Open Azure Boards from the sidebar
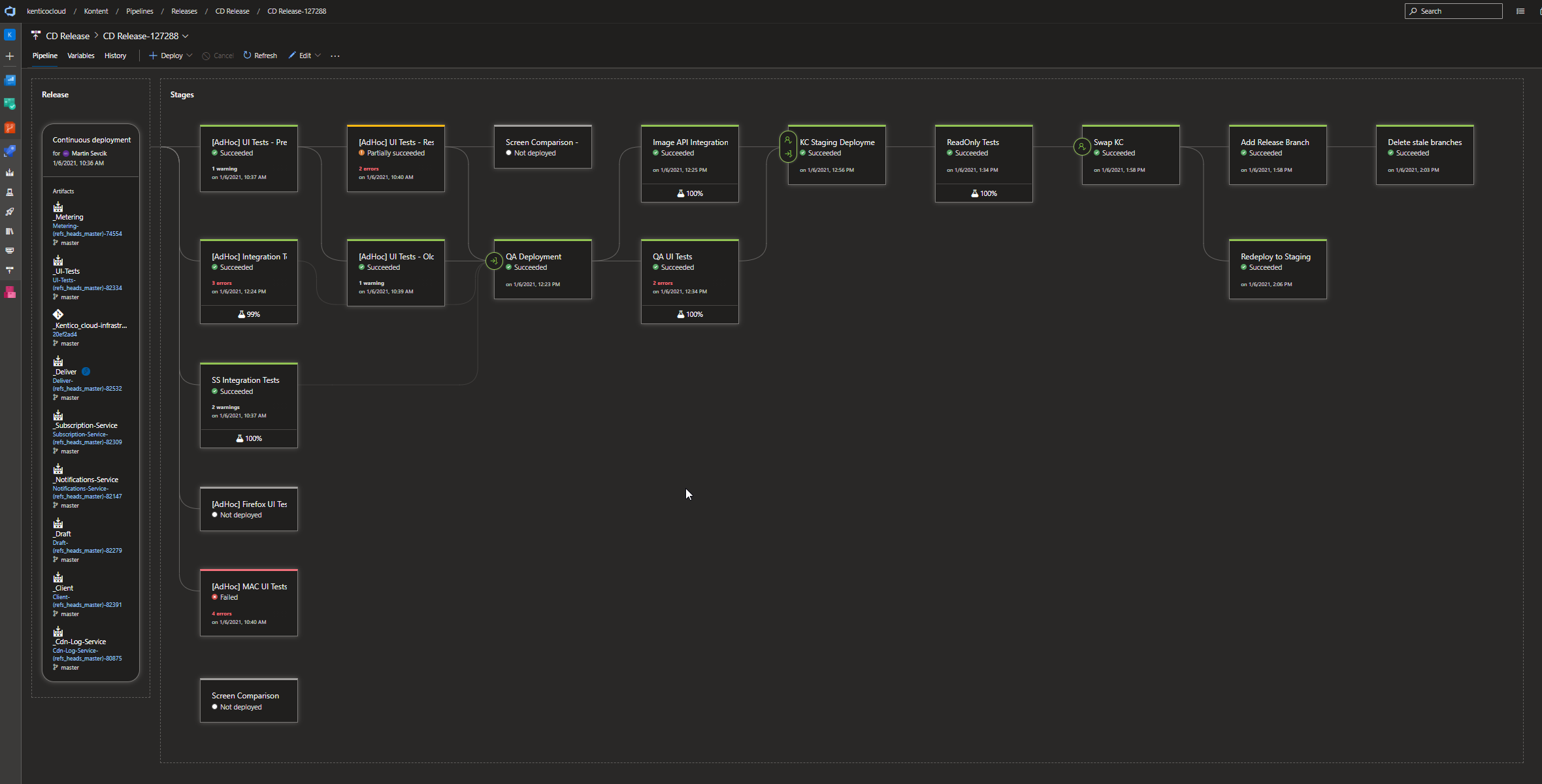This screenshot has height=784, width=1542. click(x=10, y=104)
